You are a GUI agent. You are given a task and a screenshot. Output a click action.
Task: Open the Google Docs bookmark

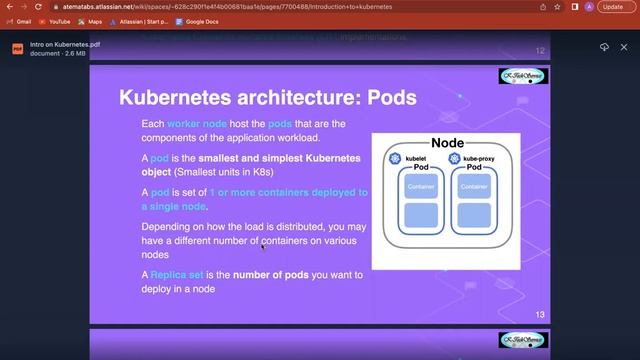(x=197, y=22)
